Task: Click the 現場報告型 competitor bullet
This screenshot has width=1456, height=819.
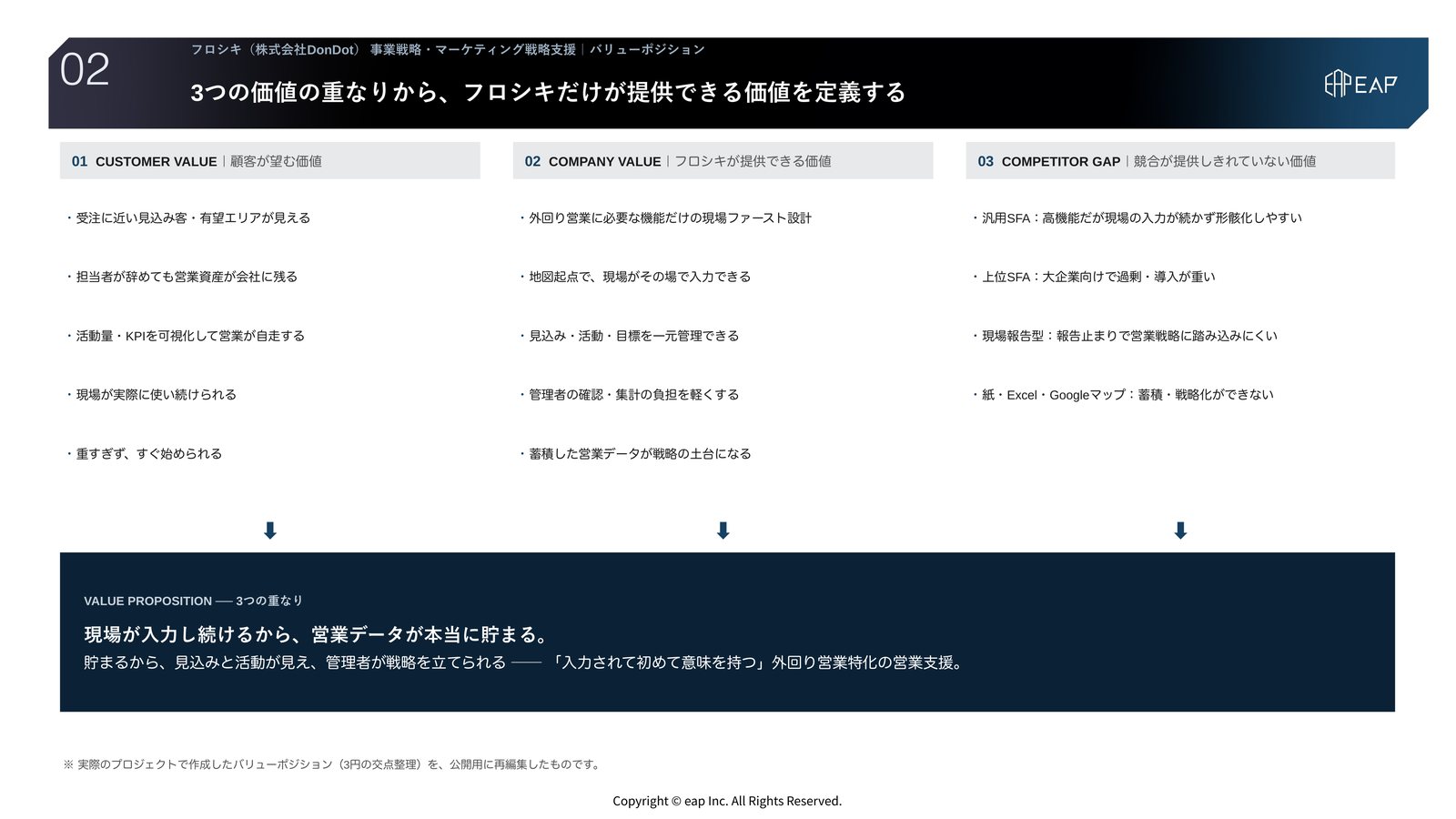Action: point(1124,336)
